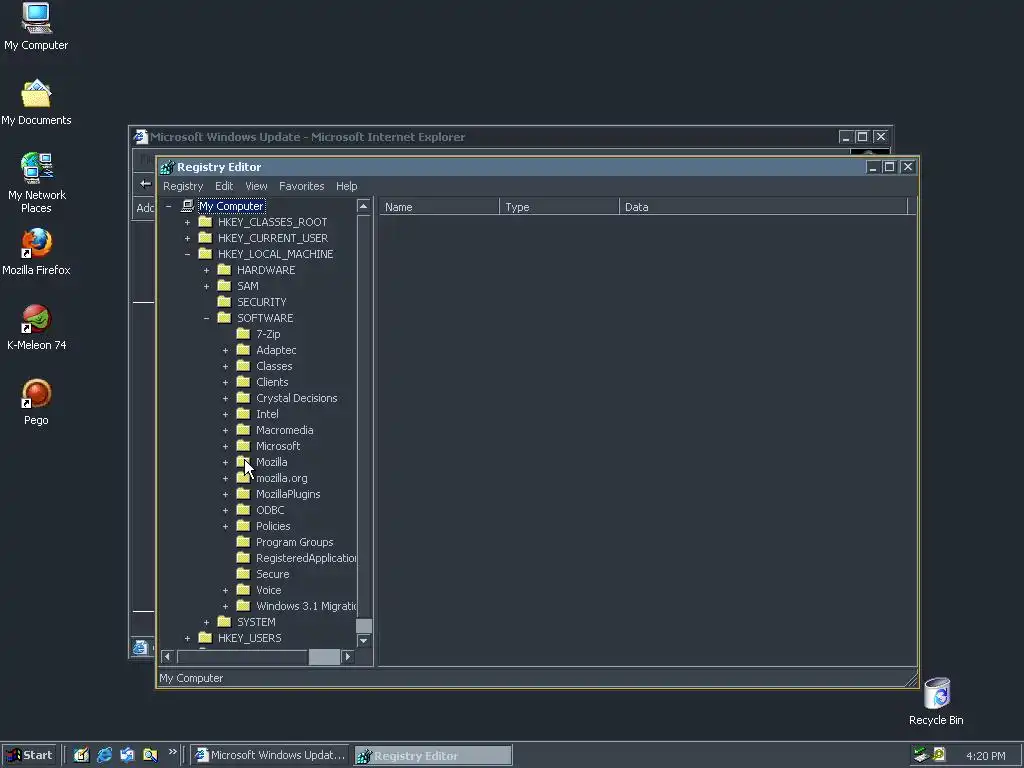The width and height of the screenshot is (1024, 768).
Task: Open the View menu
Action: (256, 186)
